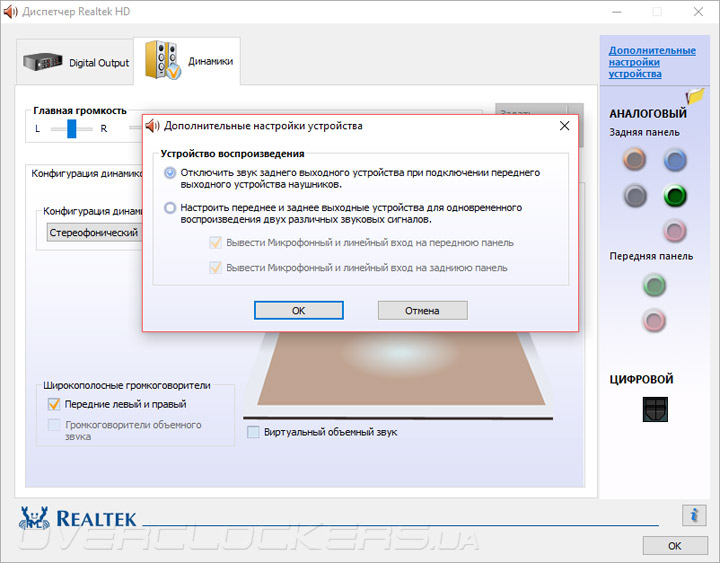Open the Стереофонический speaker configuration dropdown
The width and height of the screenshot is (720, 563).
click(x=94, y=232)
